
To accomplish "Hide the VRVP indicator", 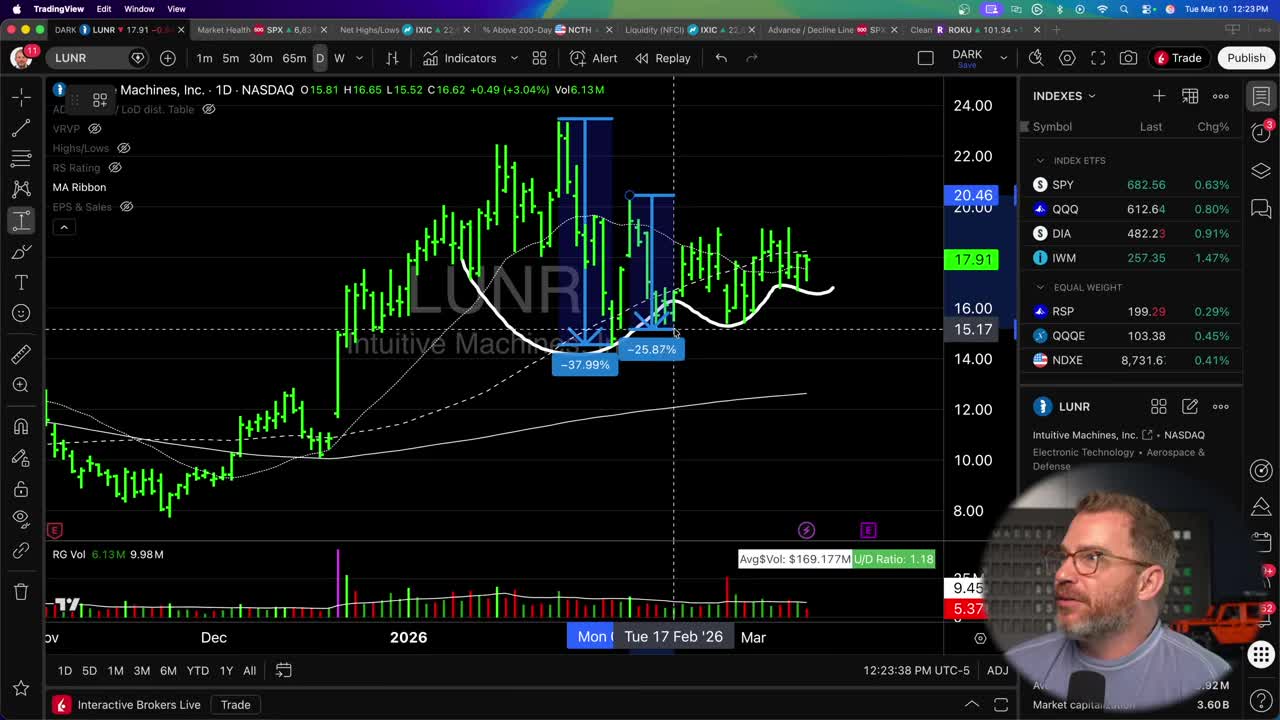I will [x=94, y=128].
